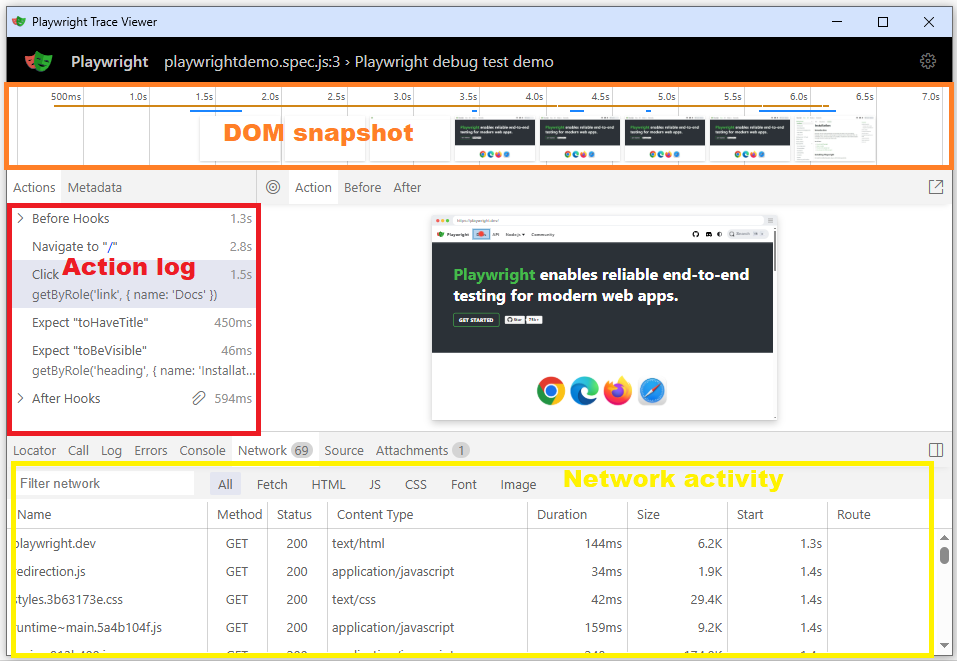
Task: Open the Console tab
Action: tap(203, 450)
